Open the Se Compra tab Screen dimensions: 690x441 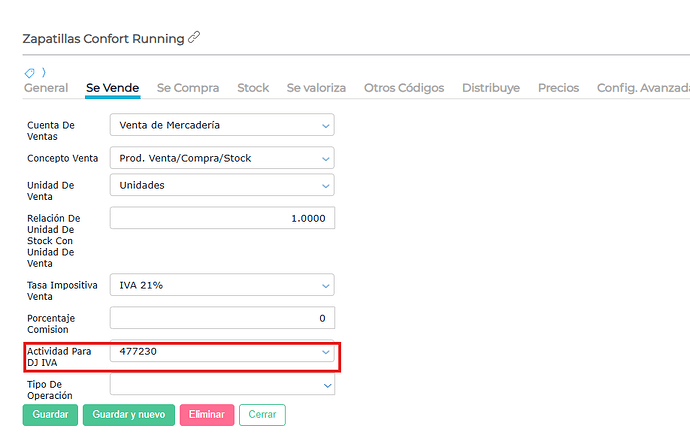[188, 88]
